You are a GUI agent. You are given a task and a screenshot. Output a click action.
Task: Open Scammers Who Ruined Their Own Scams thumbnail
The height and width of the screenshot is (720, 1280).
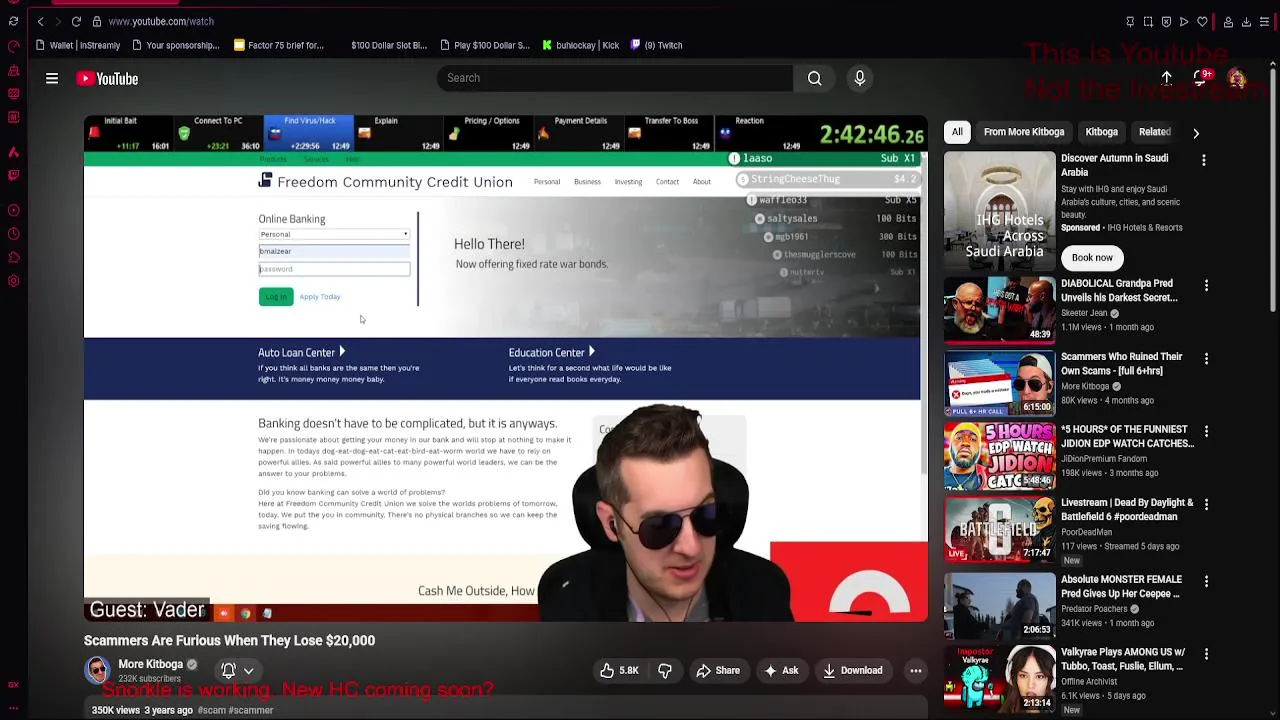pos(999,382)
